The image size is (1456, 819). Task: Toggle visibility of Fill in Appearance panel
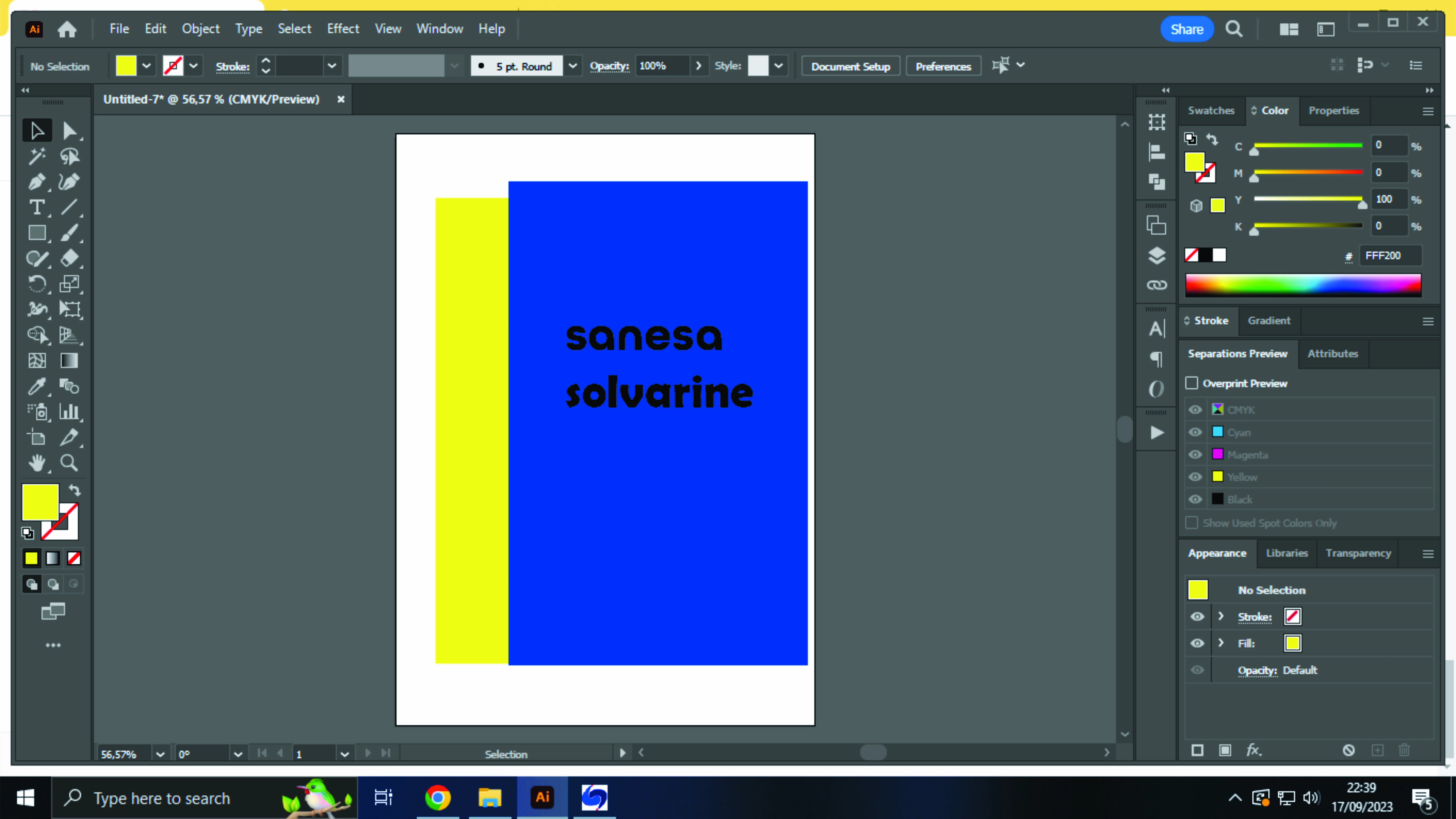pos(1197,643)
